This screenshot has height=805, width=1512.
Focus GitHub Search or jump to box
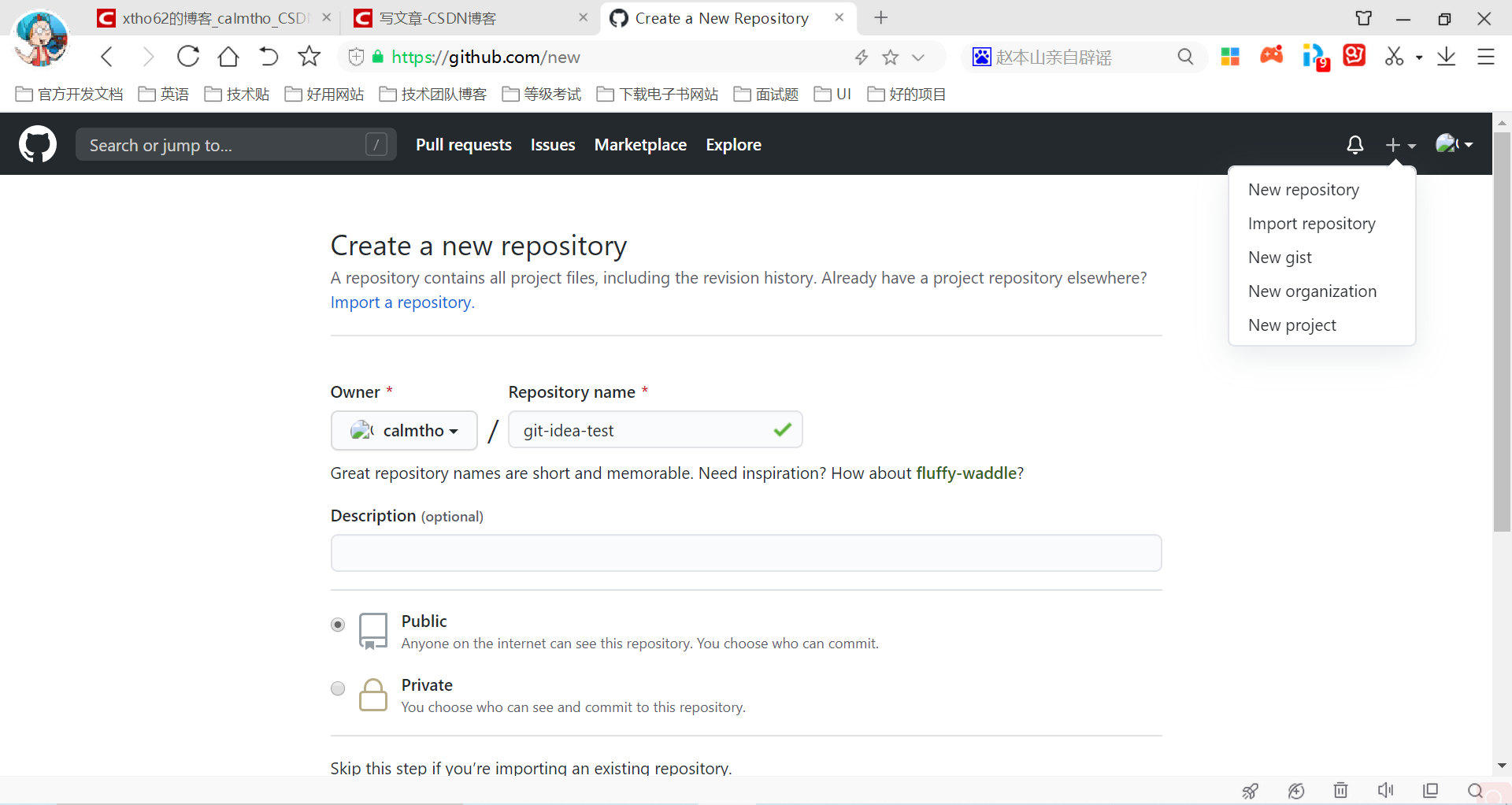coord(235,145)
